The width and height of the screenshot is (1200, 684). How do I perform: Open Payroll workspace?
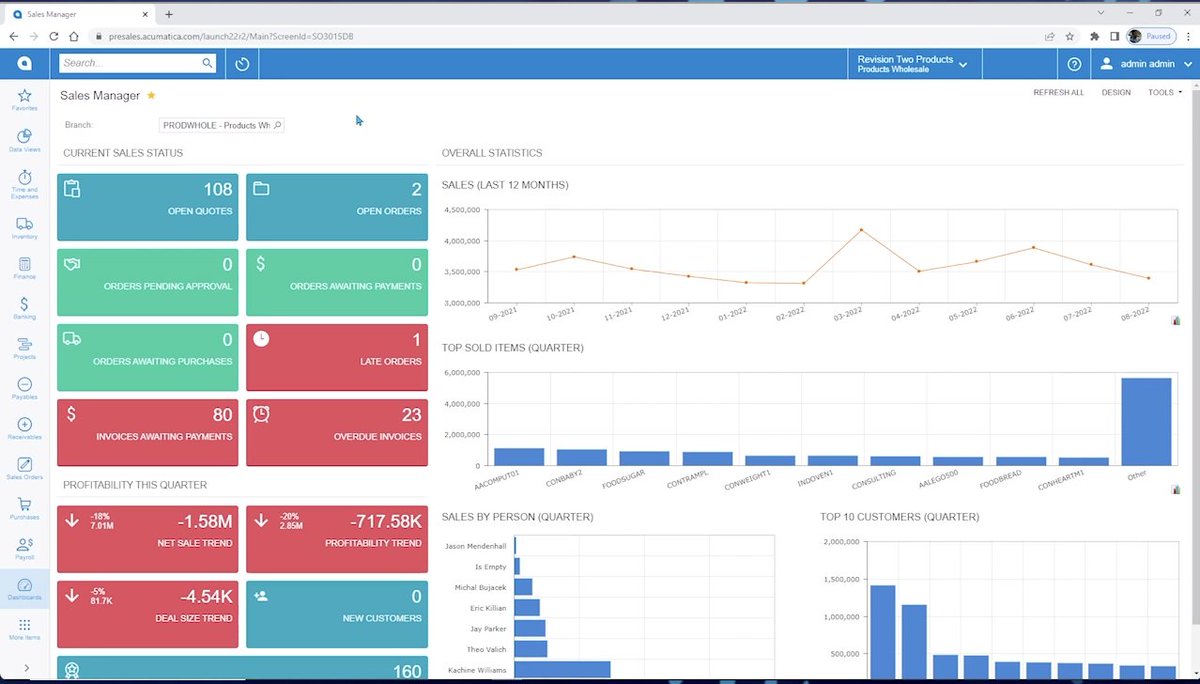(25, 548)
